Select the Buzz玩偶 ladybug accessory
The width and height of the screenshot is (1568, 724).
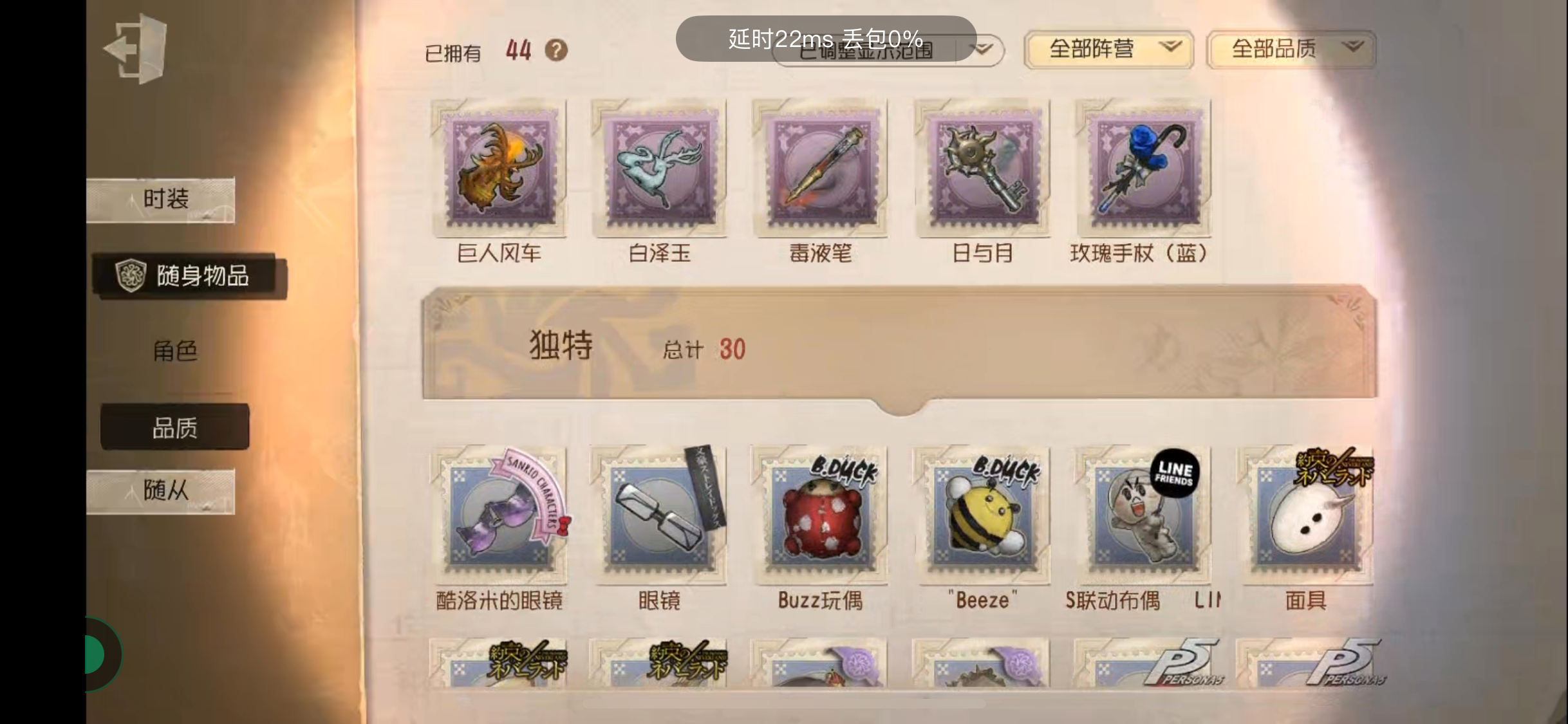coord(820,515)
